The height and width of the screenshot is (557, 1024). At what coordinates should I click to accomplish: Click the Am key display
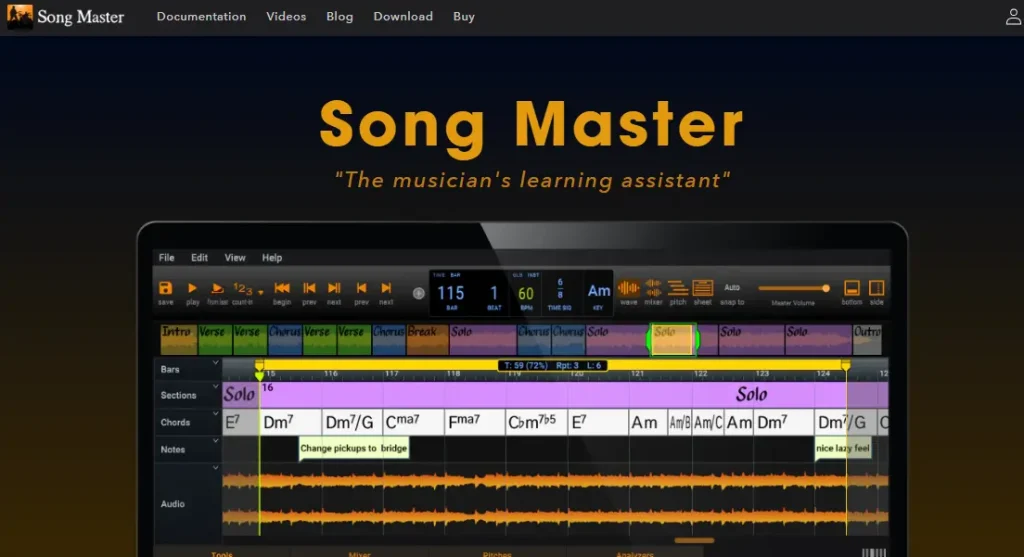pos(599,291)
